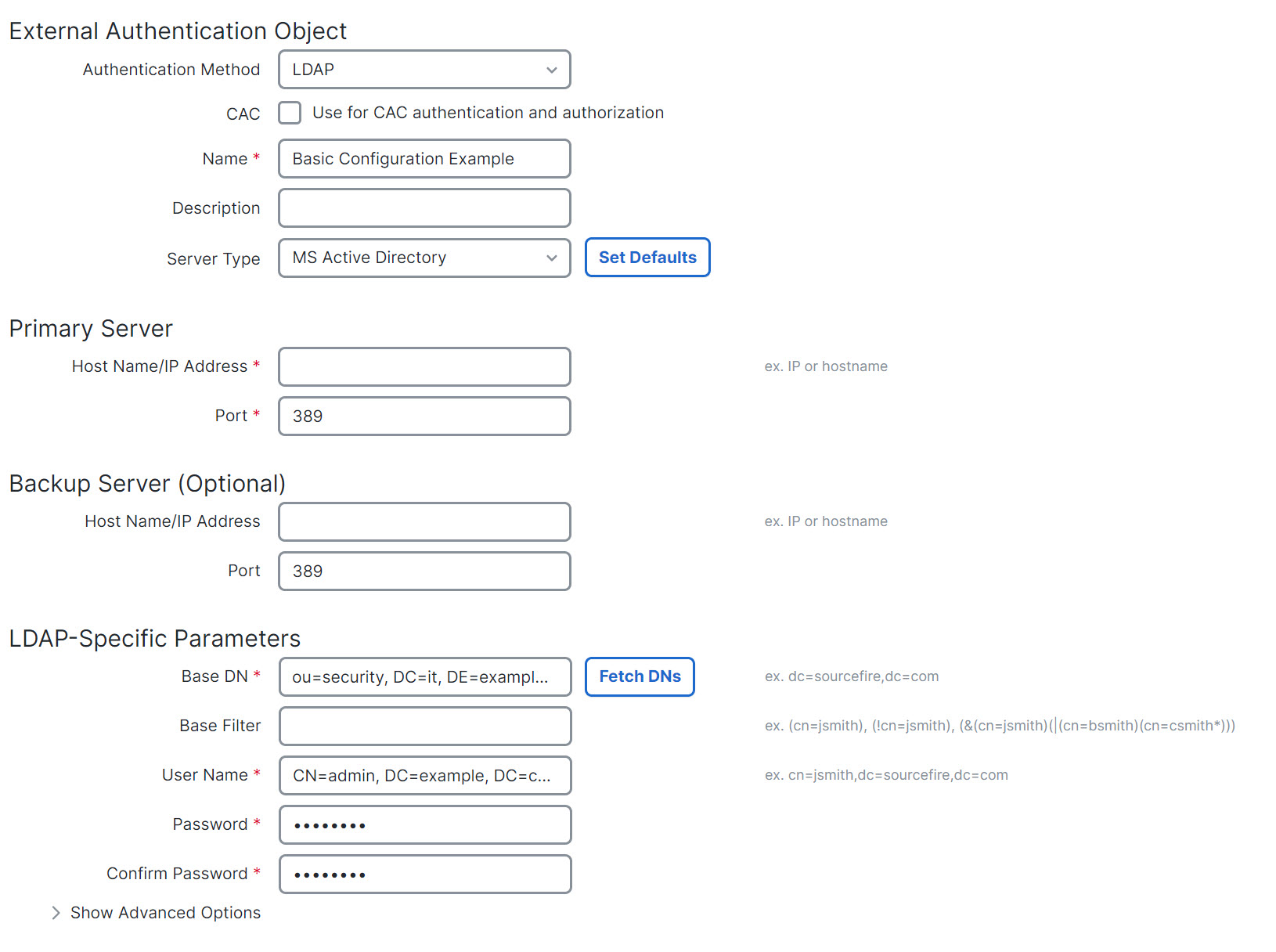The height and width of the screenshot is (952, 1276).
Task: Expand Show Advanced Options chevron
Action: [x=56, y=913]
